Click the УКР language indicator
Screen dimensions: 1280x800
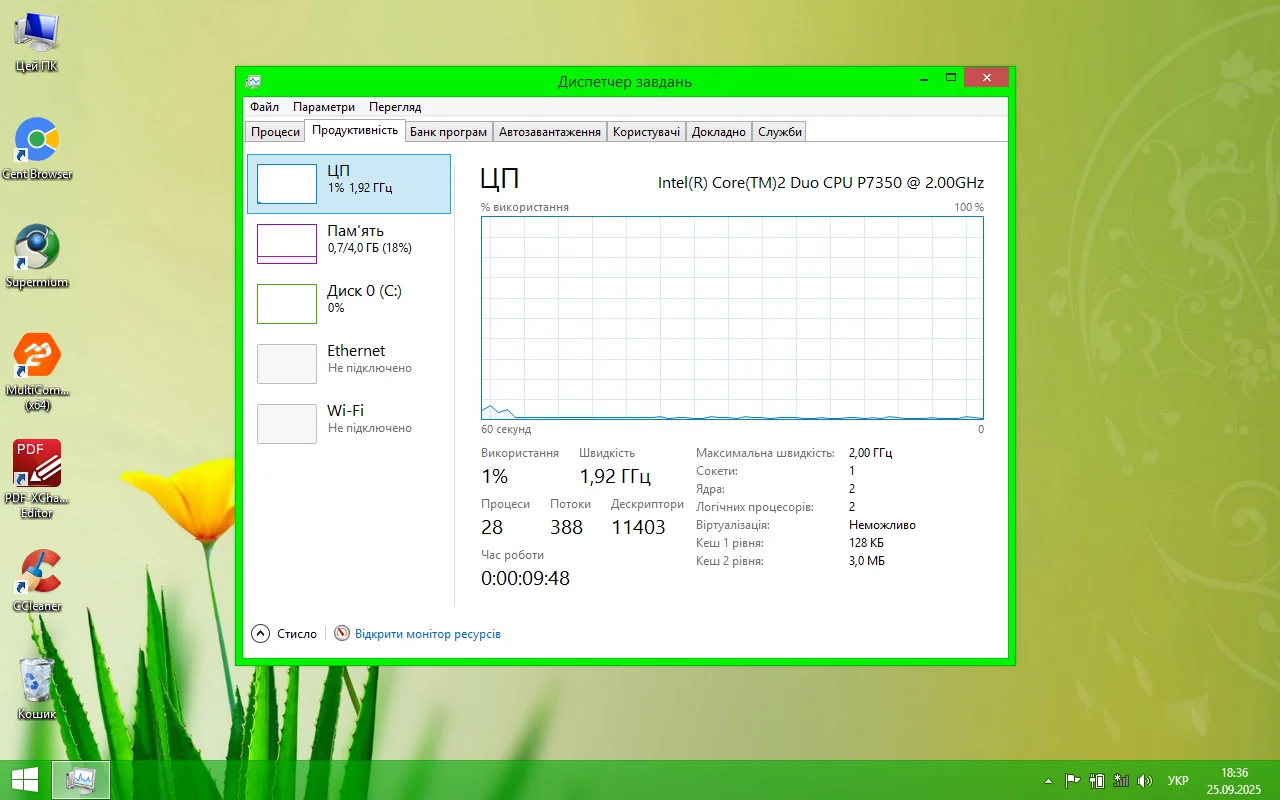tap(1178, 780)
